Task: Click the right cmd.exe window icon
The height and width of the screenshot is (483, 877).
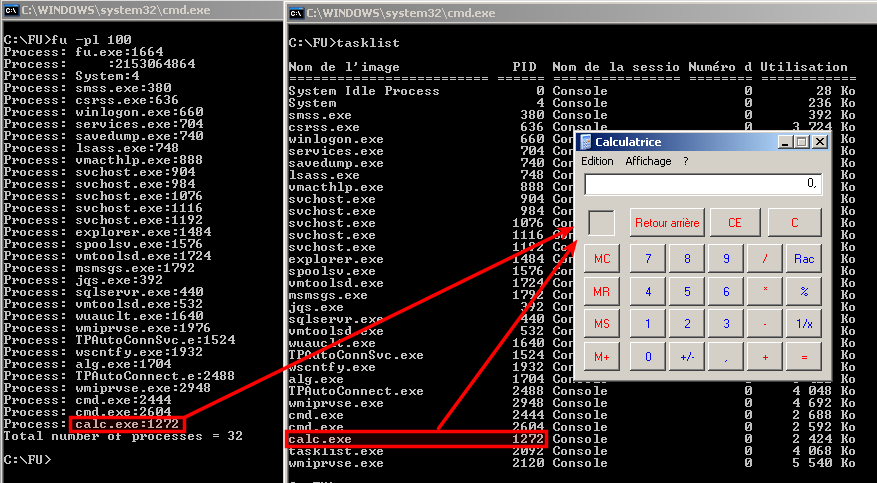Action: point(297,14)
